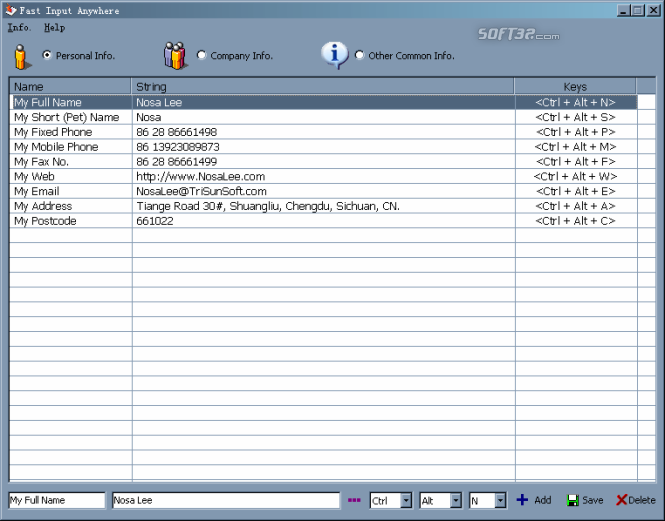Close the Fast Input Anywhere window
Screen dimensions: 665x521
[653, 10]
